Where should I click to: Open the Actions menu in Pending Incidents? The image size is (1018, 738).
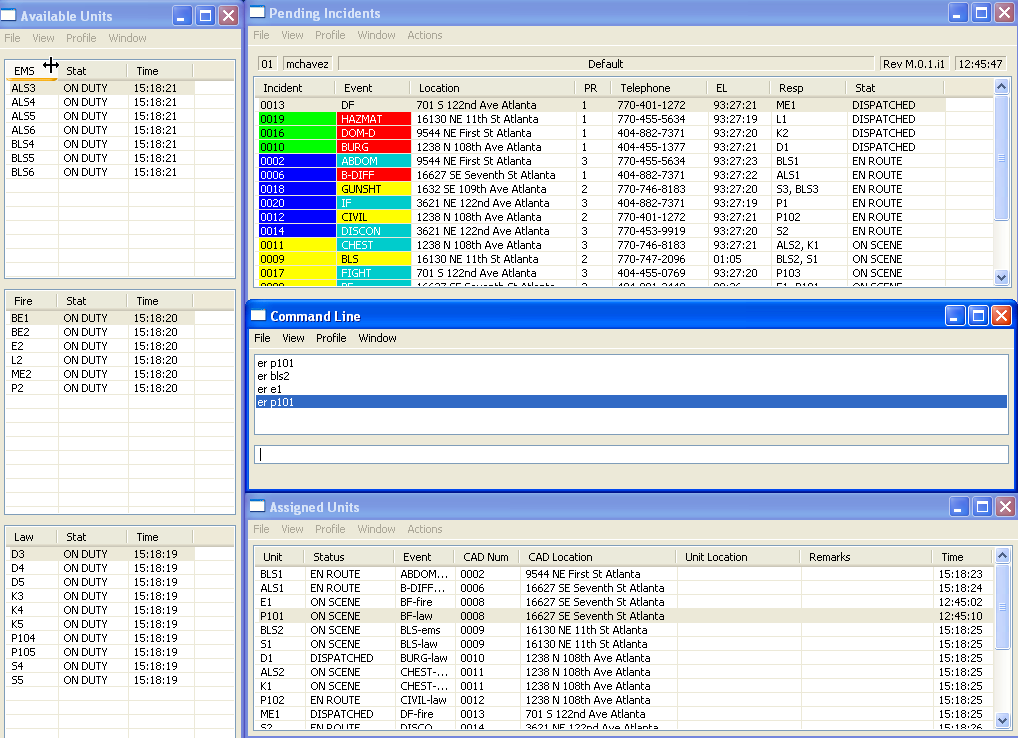(424, 35)
